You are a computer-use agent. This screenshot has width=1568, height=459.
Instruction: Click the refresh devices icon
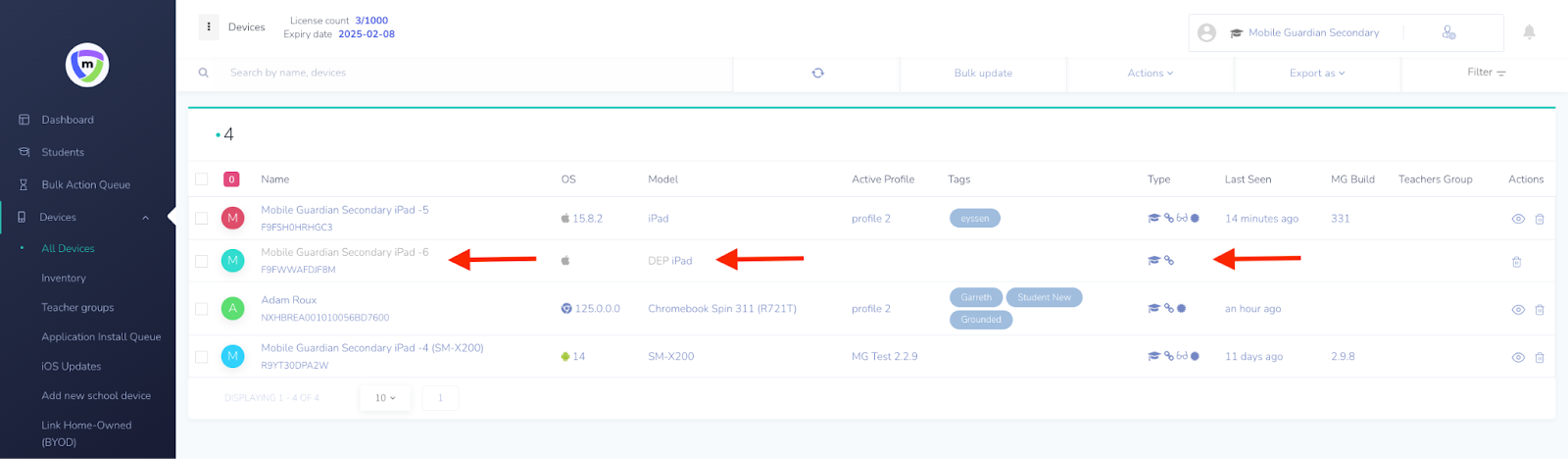point(817,73)
